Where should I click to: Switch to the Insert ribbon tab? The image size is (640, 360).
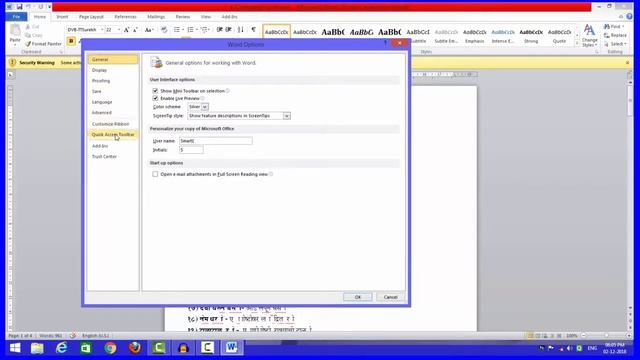62,17
